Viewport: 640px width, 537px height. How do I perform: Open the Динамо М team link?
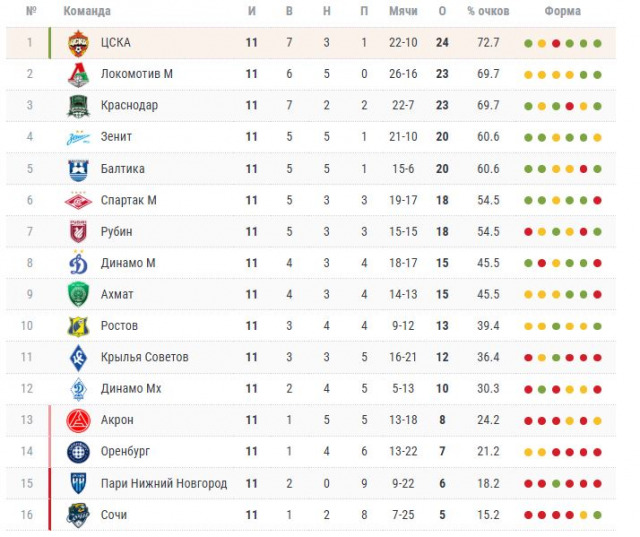click(129, 263)
